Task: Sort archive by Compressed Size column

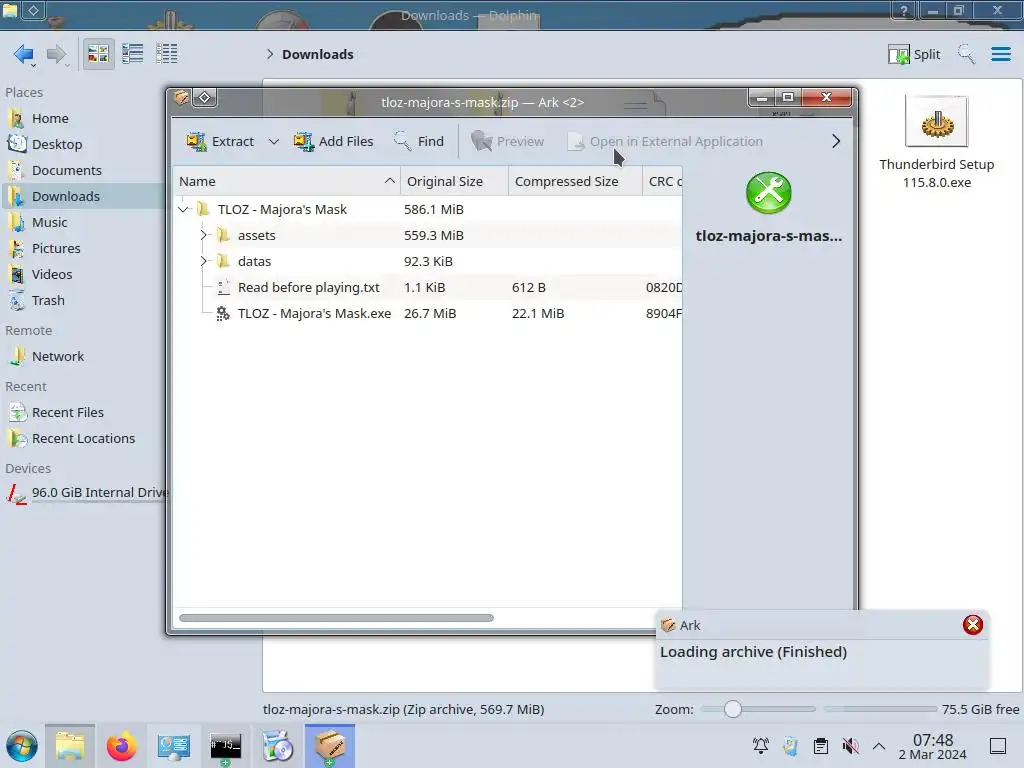Action: coord(575,182)
